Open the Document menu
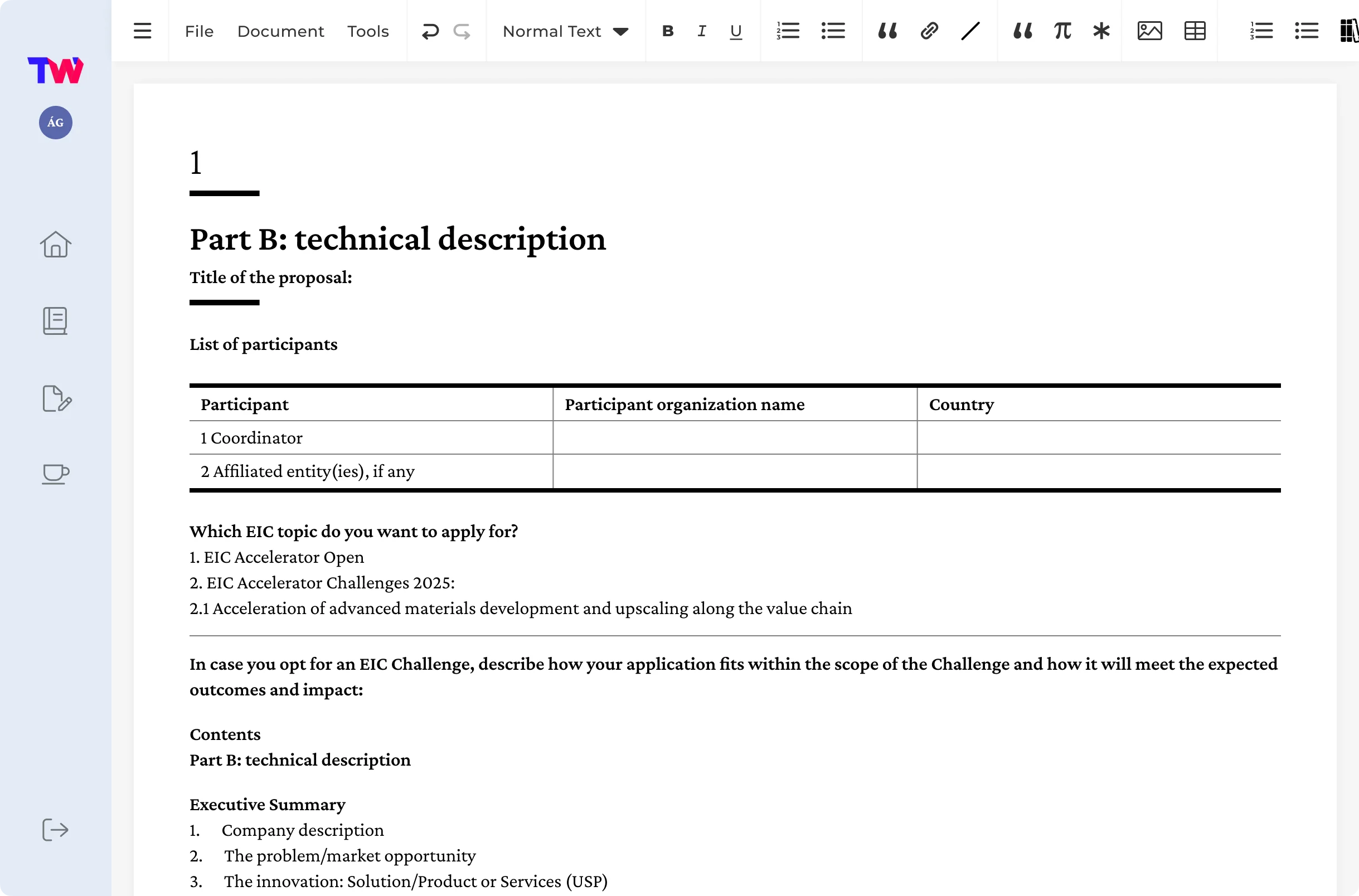The height and width of the screenshot is (896, 1359). pyautogui.click(x=280, y=31)
